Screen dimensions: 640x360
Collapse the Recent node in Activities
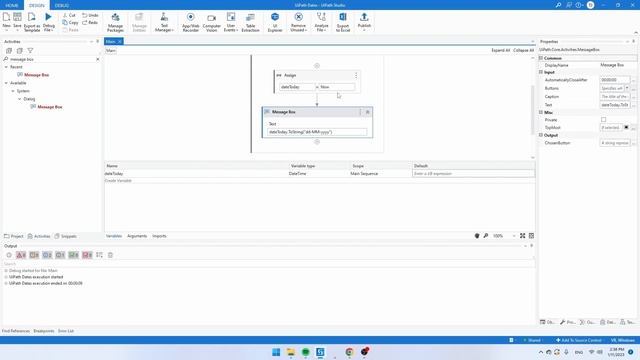click(x=6, y=67)
